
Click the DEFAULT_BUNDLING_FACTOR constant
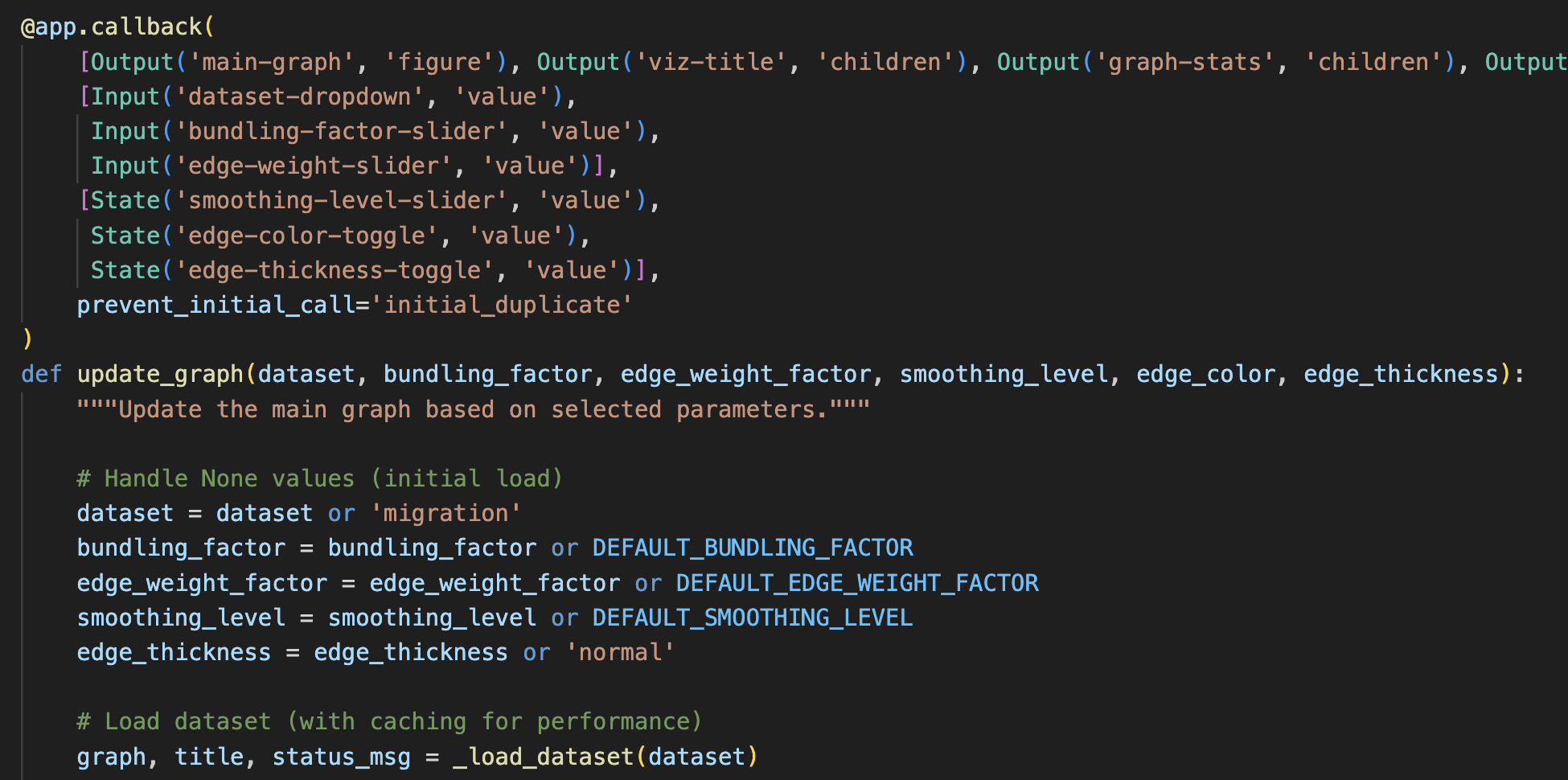coord(753,548)
